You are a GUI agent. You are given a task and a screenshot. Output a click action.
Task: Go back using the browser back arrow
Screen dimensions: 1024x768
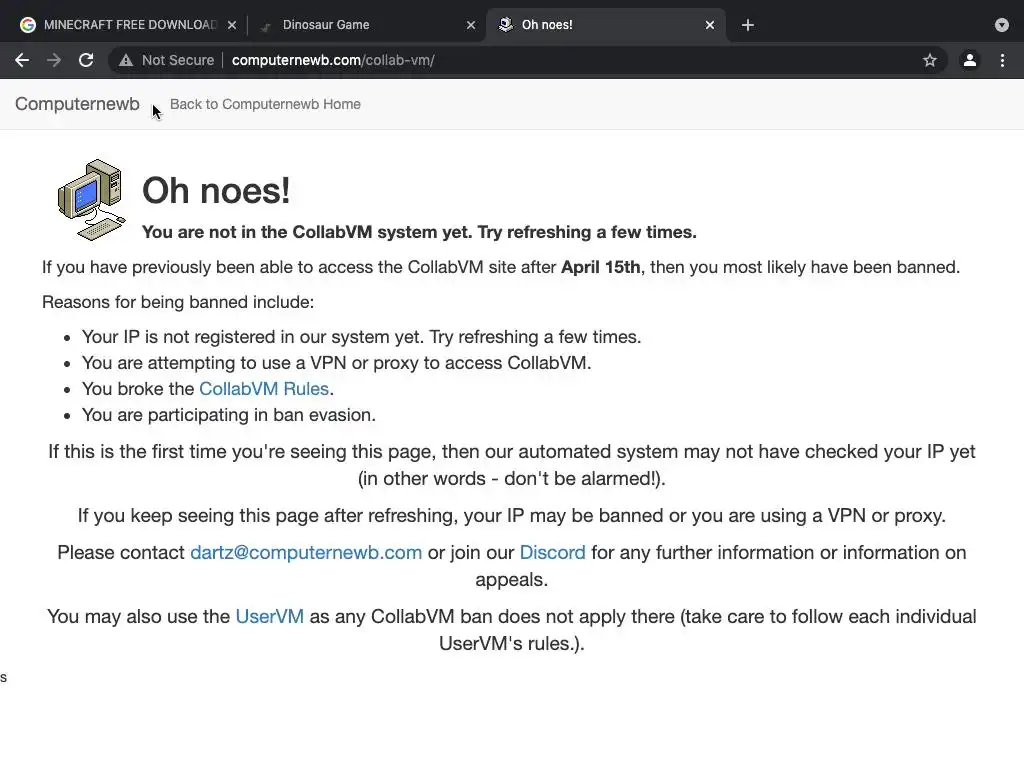[x=22, y=60]
